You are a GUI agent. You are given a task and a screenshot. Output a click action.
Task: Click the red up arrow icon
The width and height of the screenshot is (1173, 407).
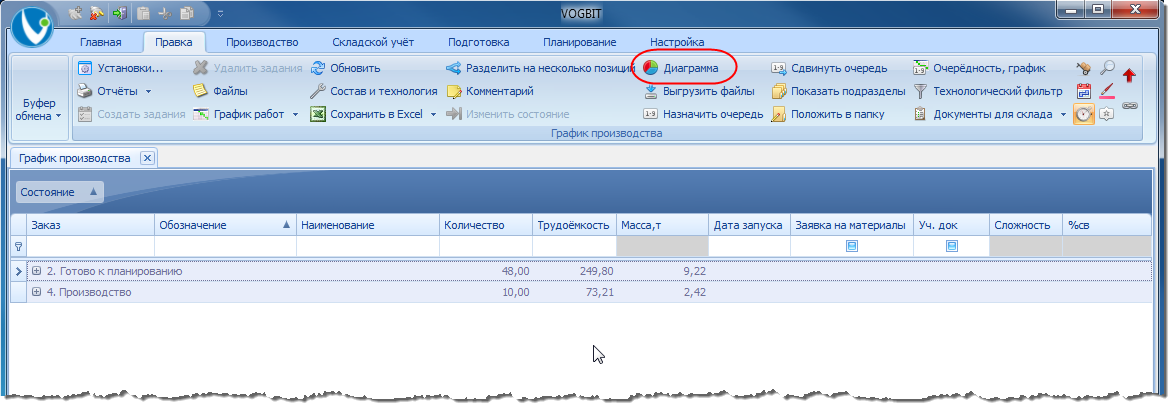click(x=1130, y=74)
